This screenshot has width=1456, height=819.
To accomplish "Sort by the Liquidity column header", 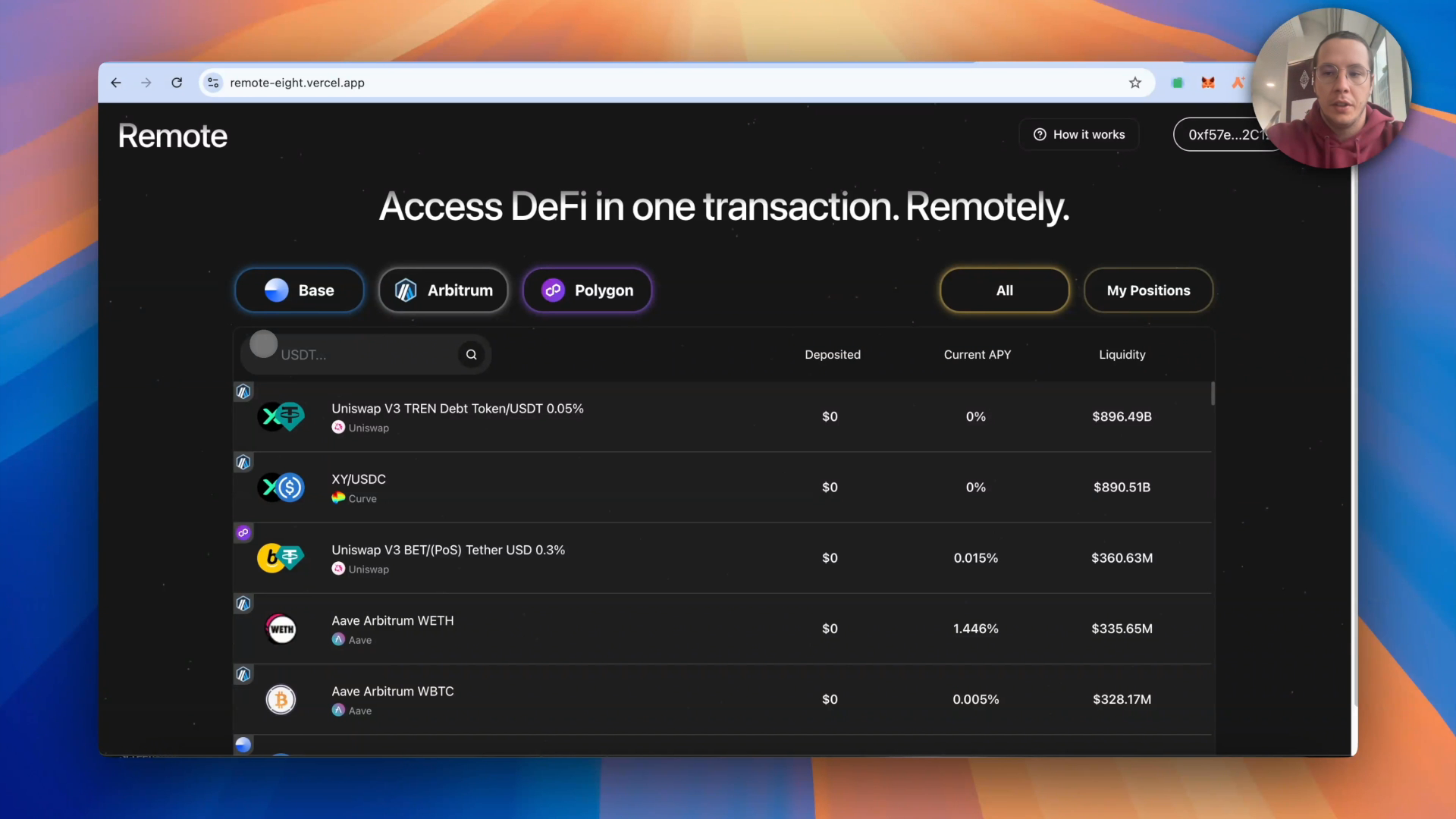I will tap(1122, 354).
